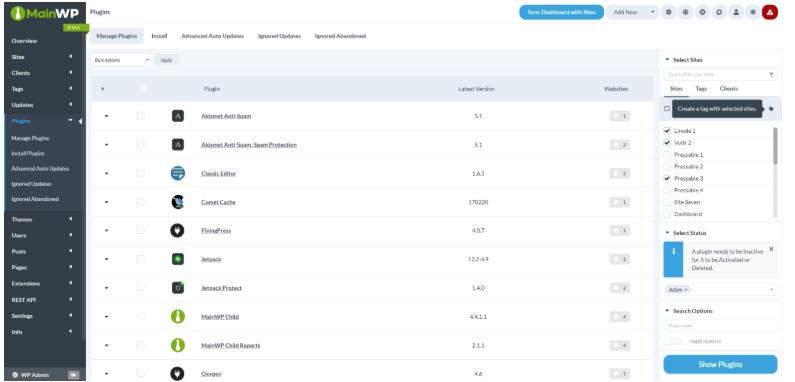Collapse the Select Sites section

coord(667,60)
